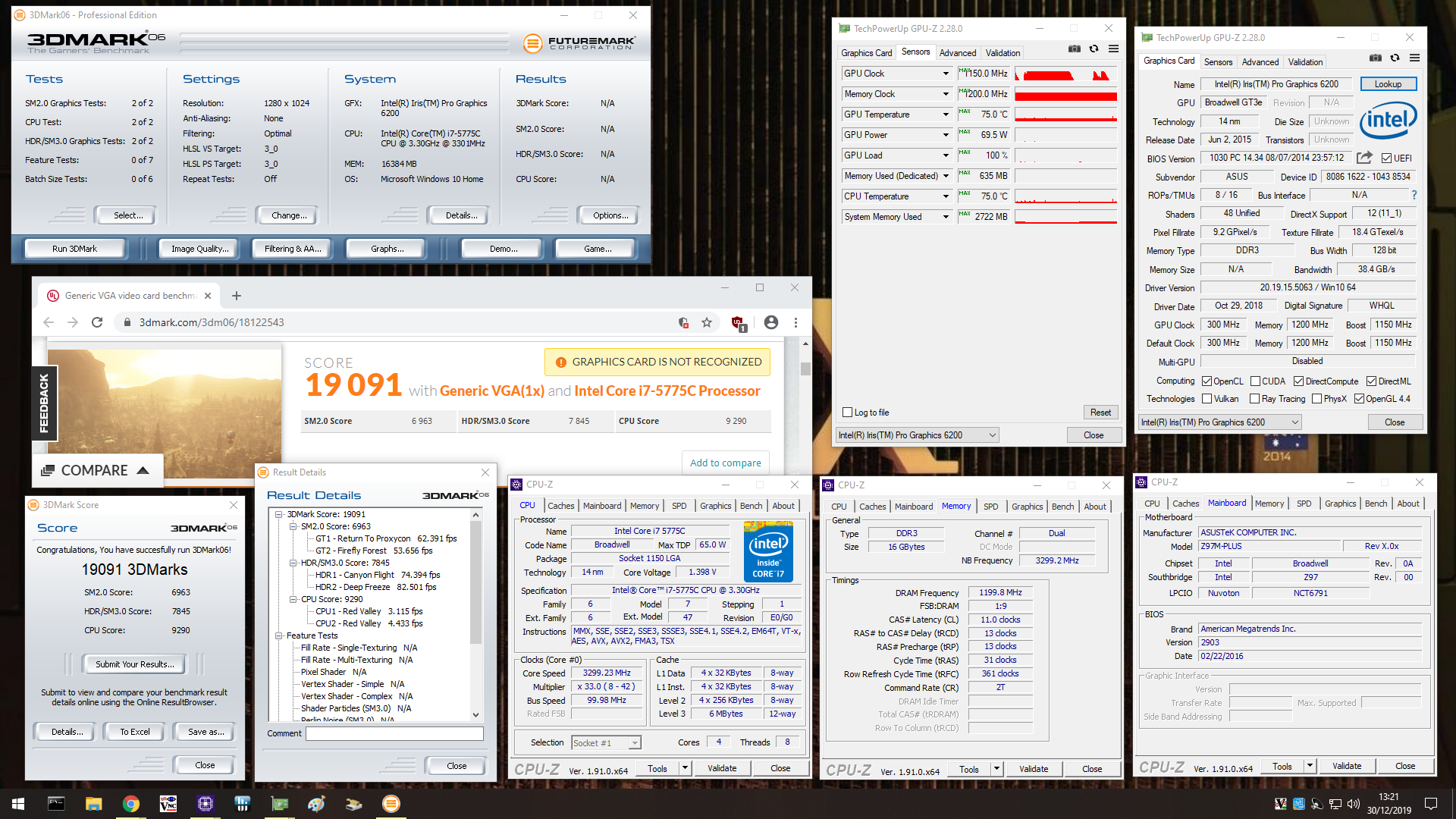The width and height of the screenshot is (1456, 819).
Task: Reload the 3dmark.com browser page
Action: coord(97,322)
